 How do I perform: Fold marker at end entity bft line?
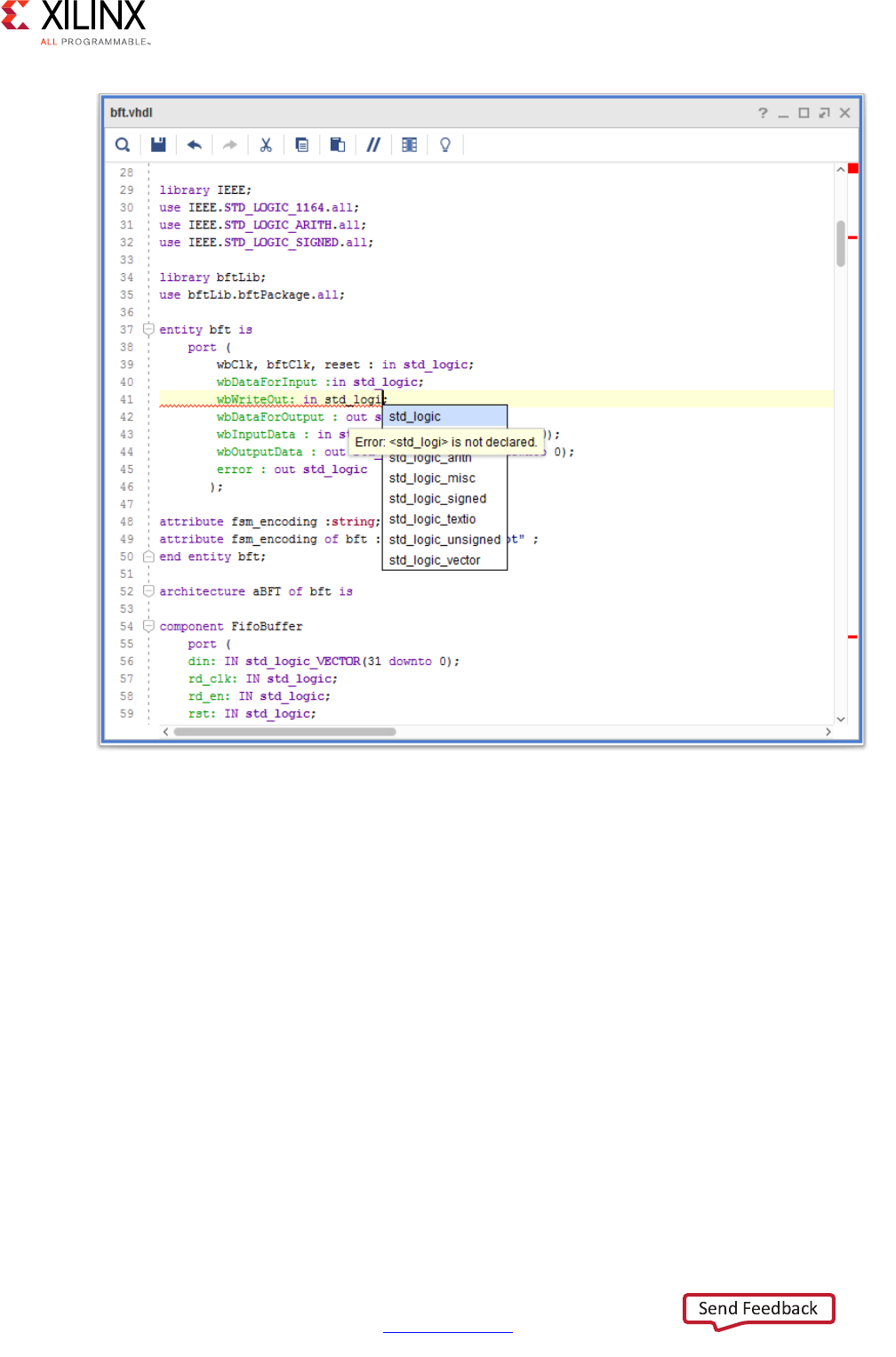148,556
